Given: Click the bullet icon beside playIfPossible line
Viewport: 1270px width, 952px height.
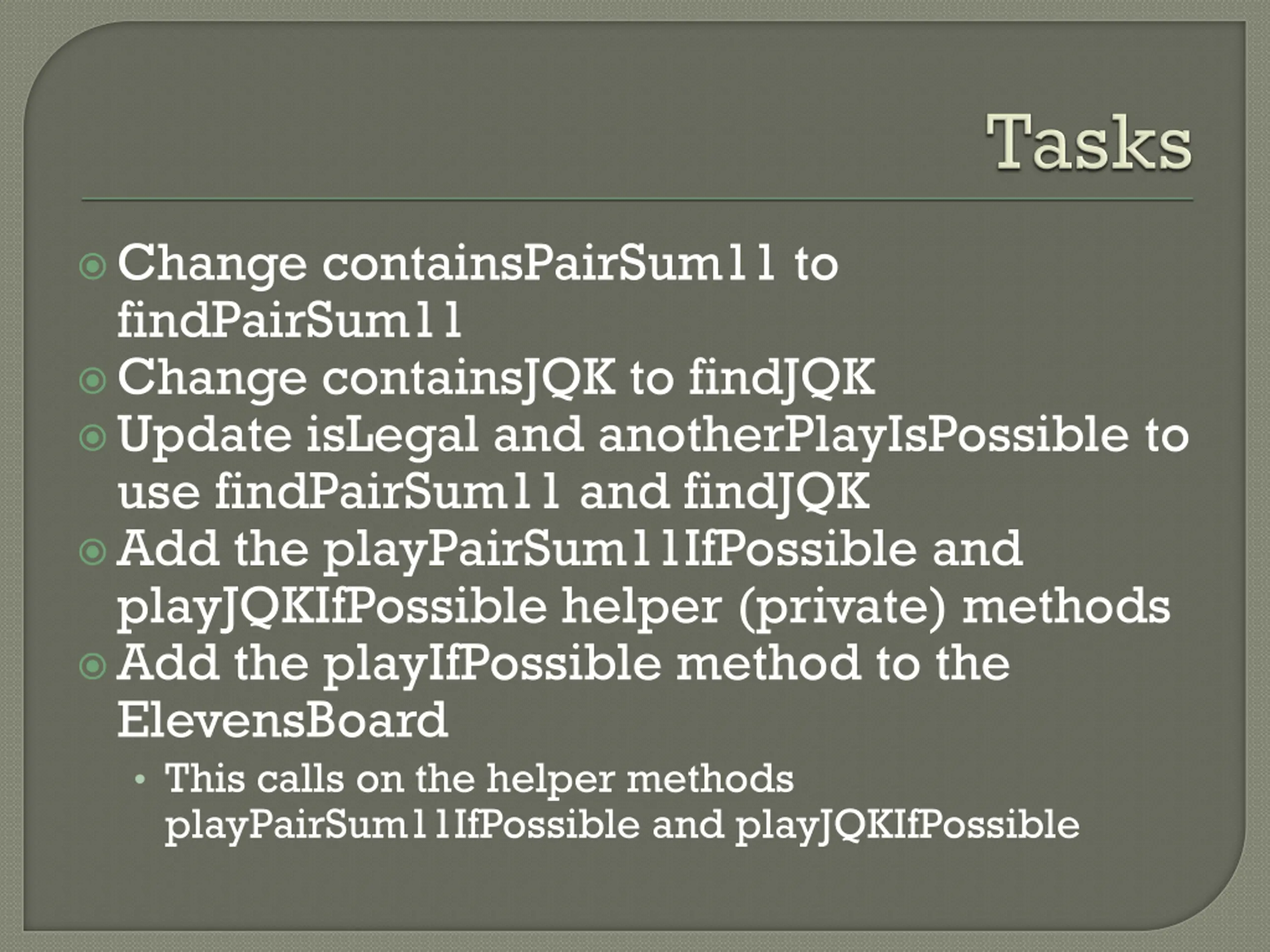Looking at the screenshot, I should point(92,666).
